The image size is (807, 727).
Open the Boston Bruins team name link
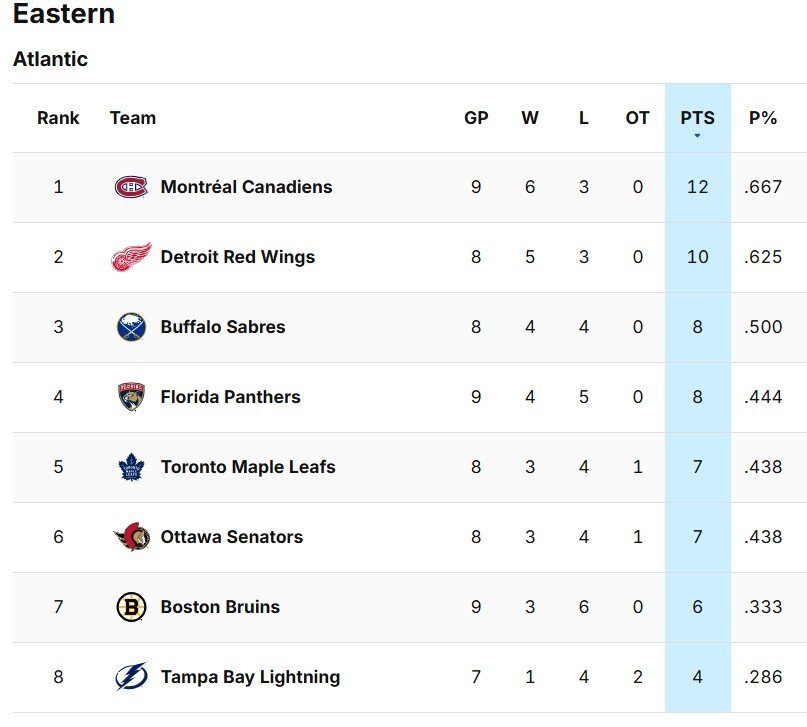(x=220, y=607)
